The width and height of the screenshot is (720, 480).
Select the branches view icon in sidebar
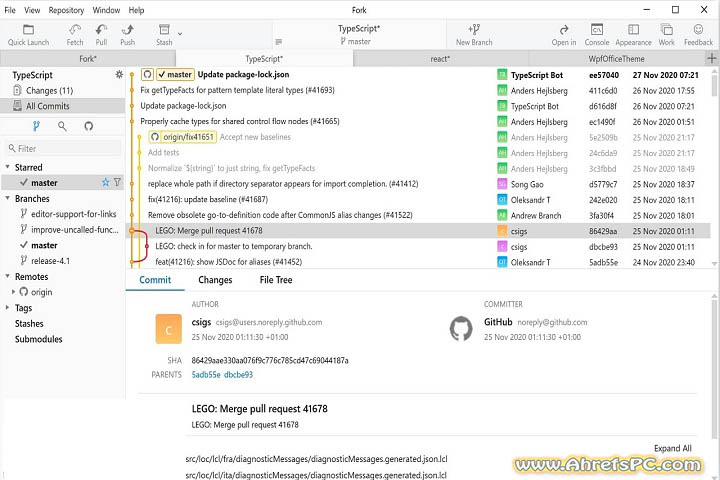pyautogui.click(x=36, y=126)
